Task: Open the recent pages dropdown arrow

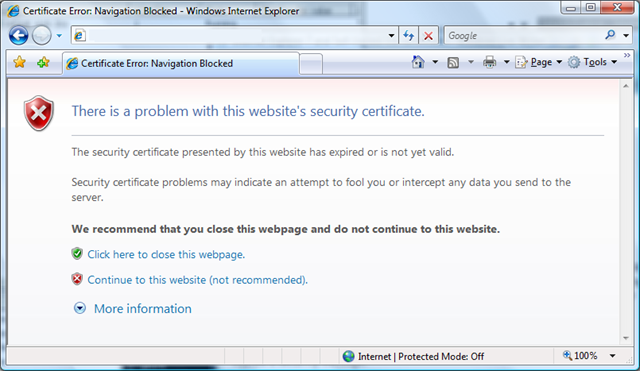Action: (x=59, y=36)
